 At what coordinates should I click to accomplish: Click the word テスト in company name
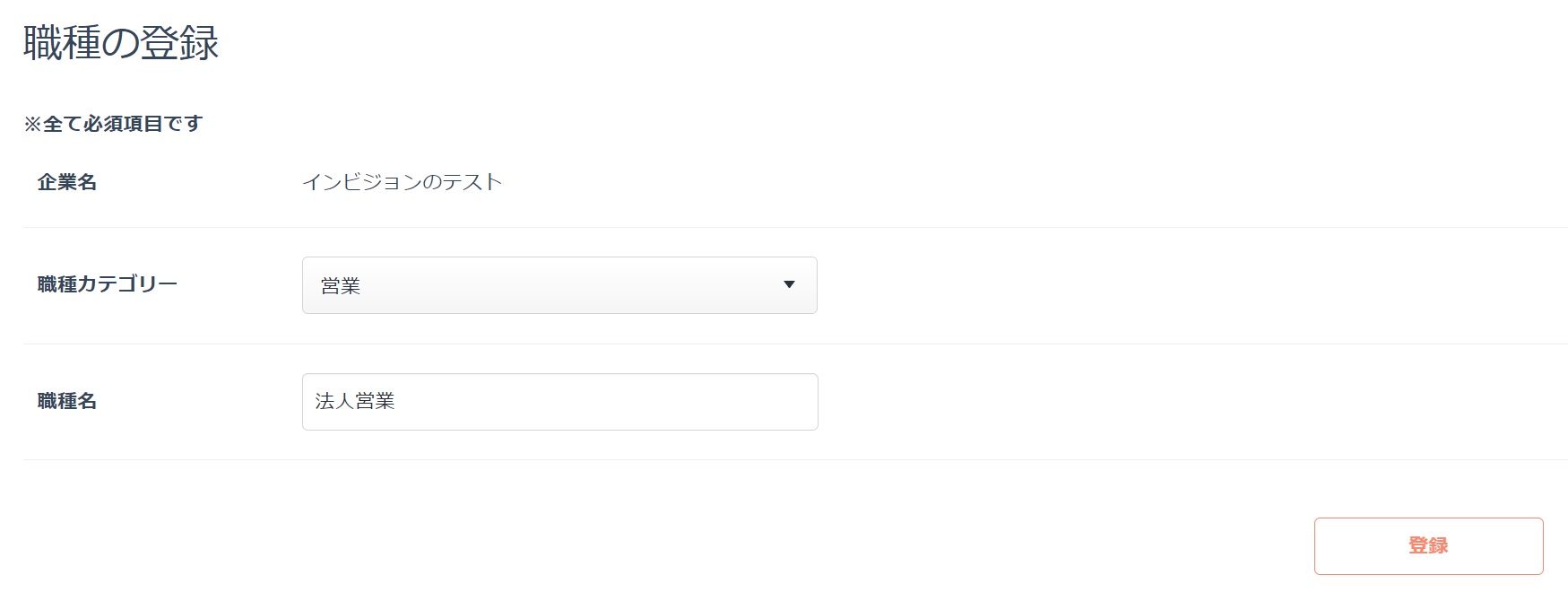click(x=473, y=182)
